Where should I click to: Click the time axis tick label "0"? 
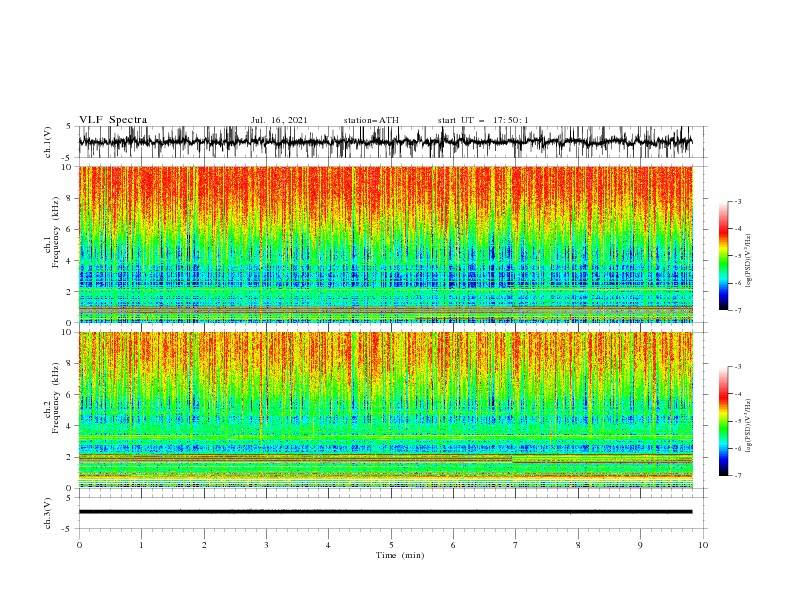tap(79, 545)
